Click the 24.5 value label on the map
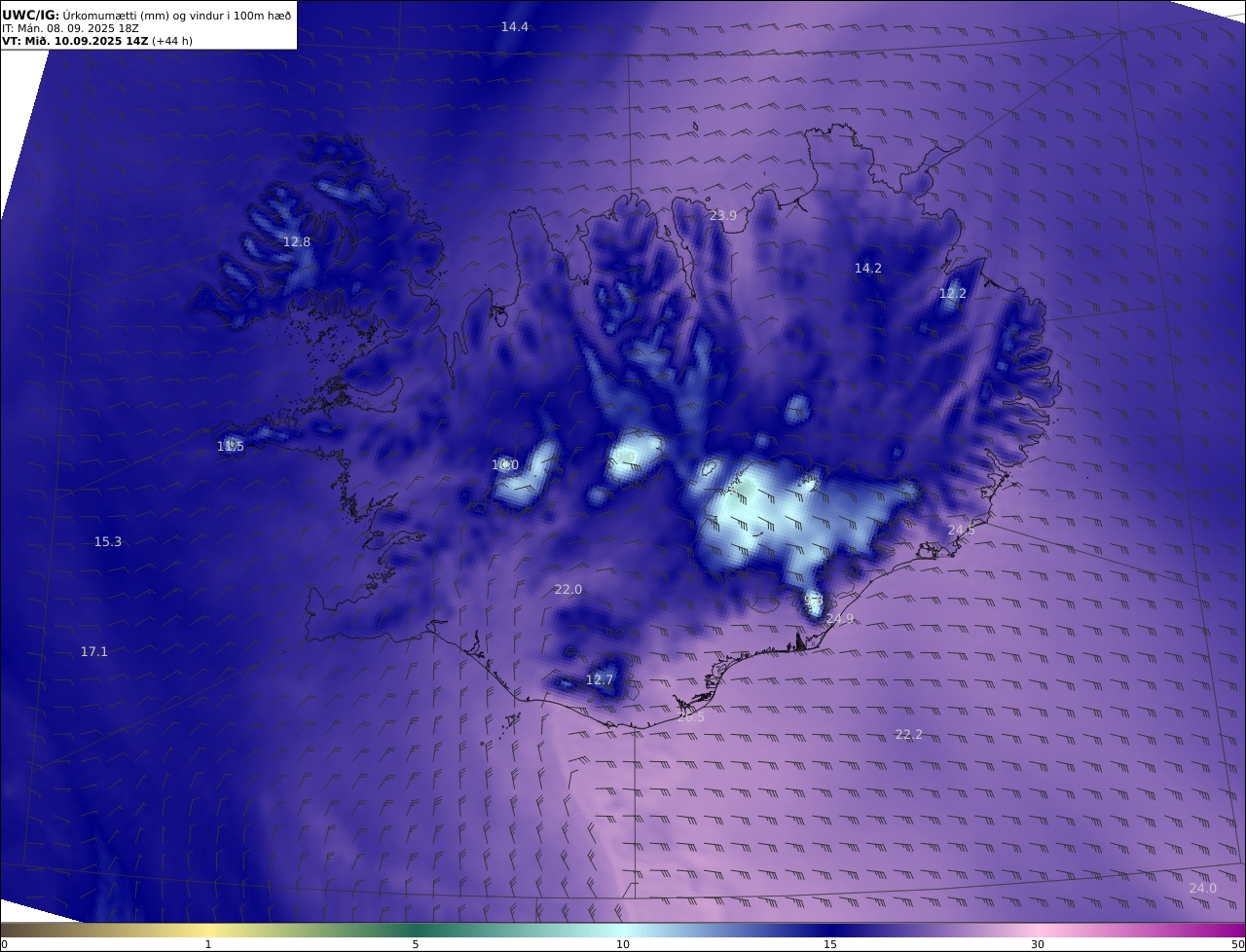Screen dimensions: 1246x952 click(x=961, y=530)
